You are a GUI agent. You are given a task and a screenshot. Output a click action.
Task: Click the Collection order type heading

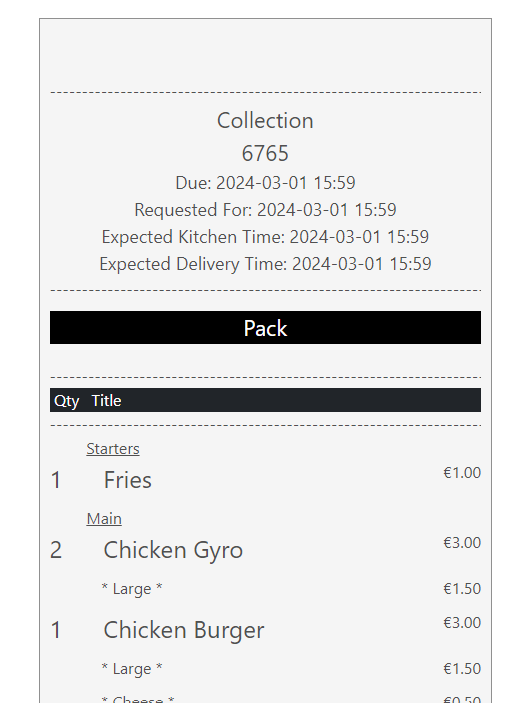pos(265,120)
